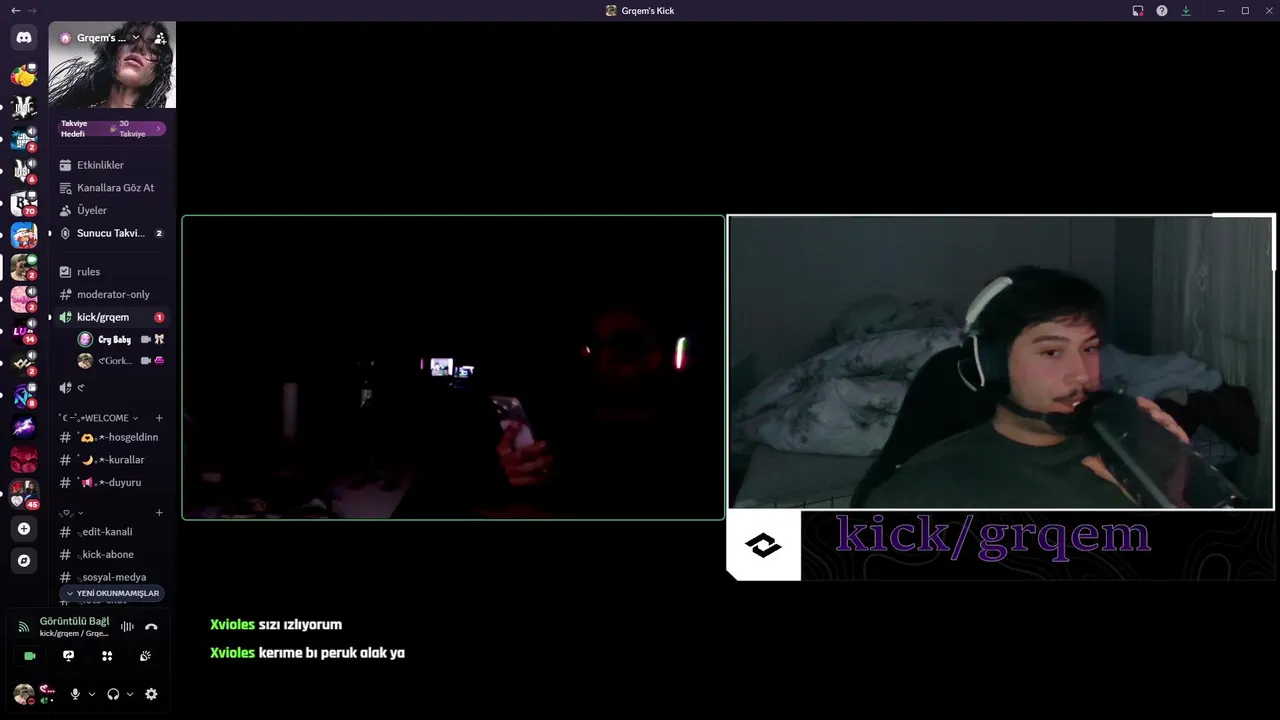Open the server showing a 6 badge
This screenshot has width=1280, height=720.
pyautogui.click(x=24, y=171)
